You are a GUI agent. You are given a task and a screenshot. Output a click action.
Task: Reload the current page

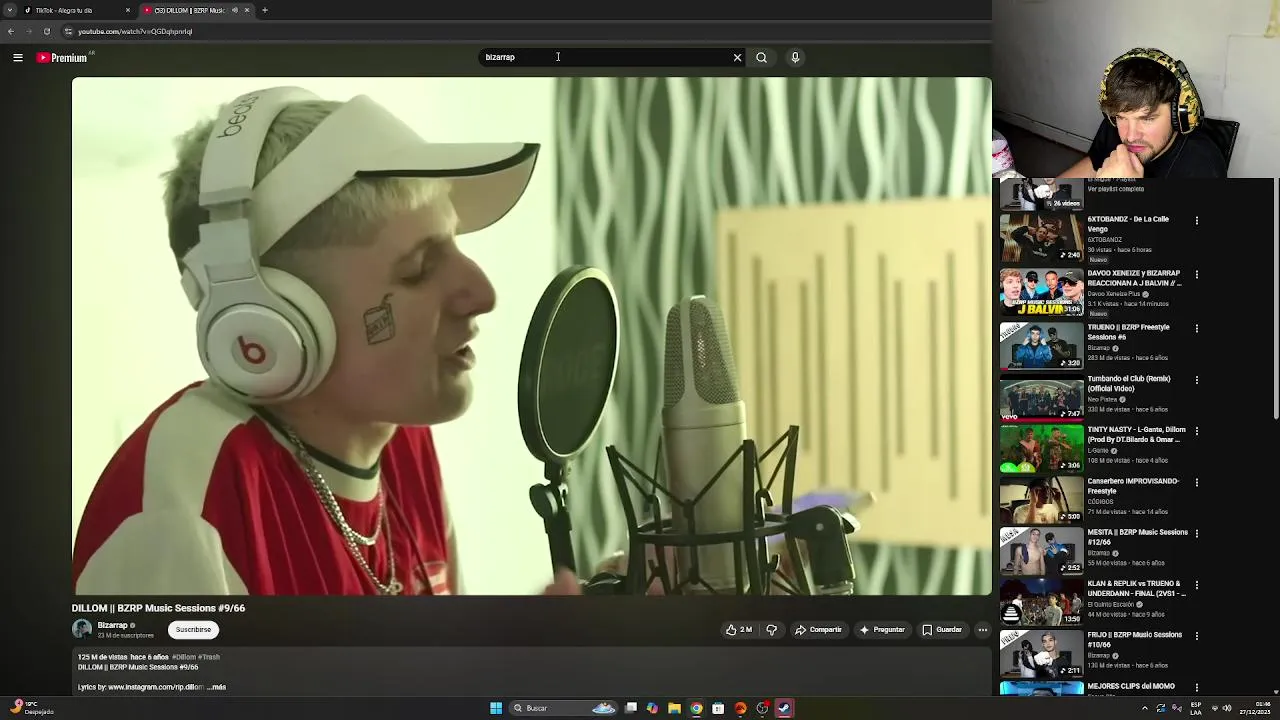point(46,31)
